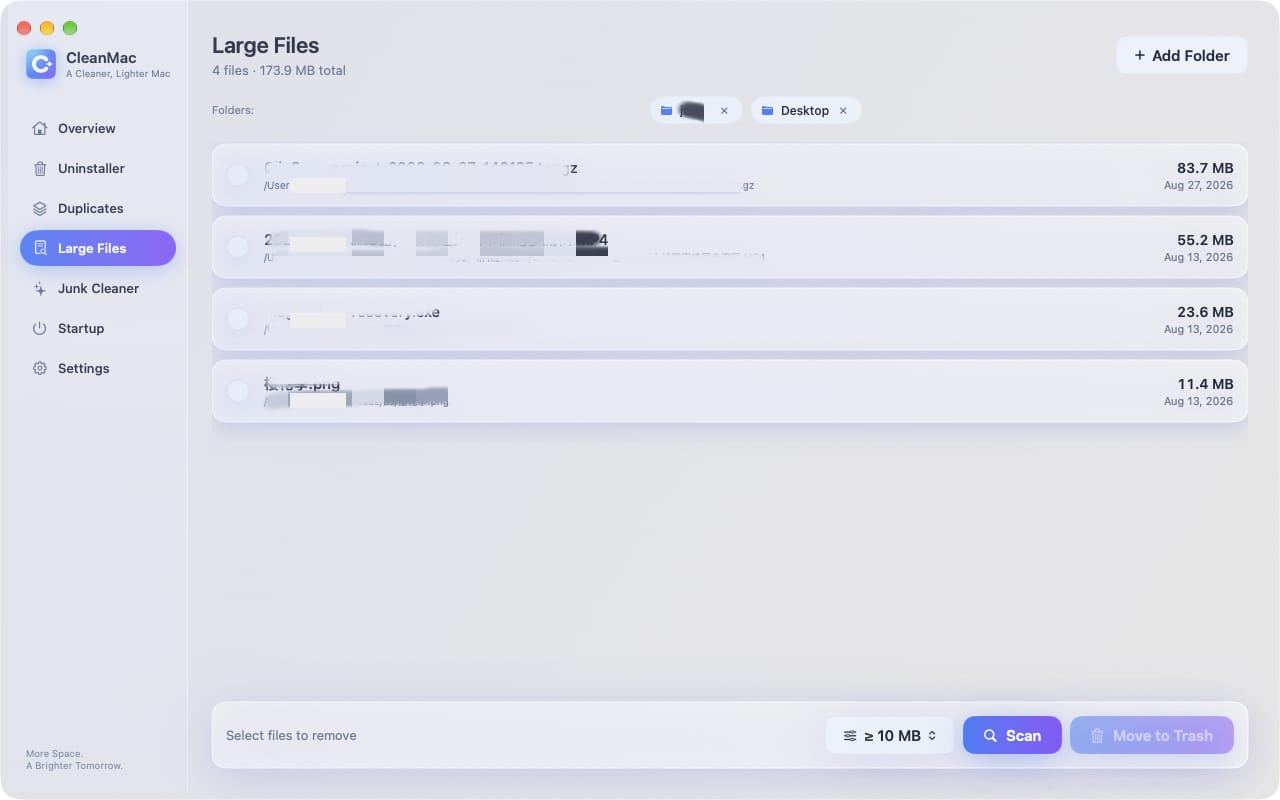Viewport: 1280px width, 800px height.
Task: Select the 83.7 MB file checkbox
Action: (x=238, y=175)
